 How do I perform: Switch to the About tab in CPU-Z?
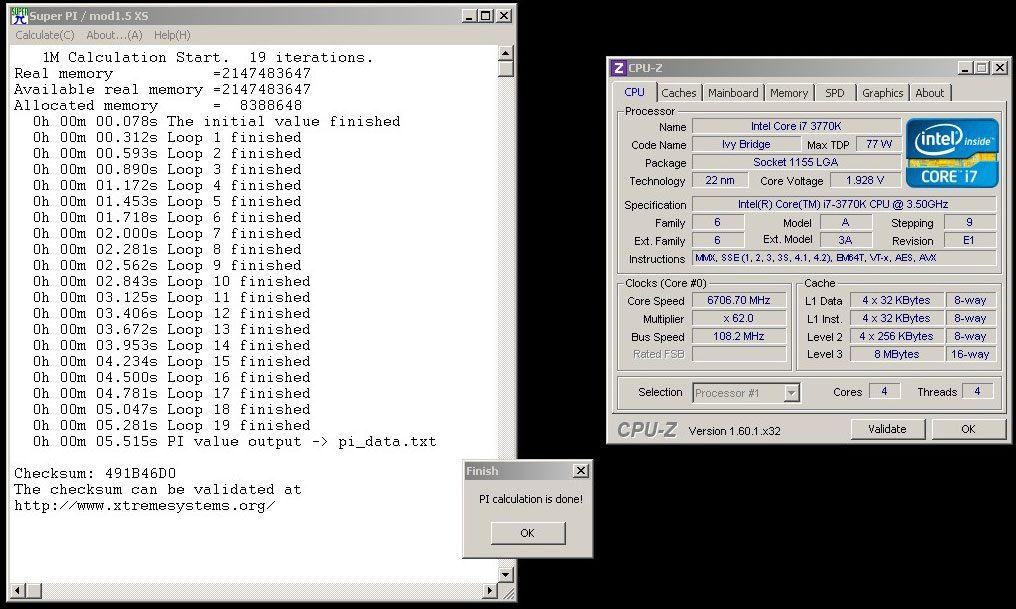(x=929, y=93)
